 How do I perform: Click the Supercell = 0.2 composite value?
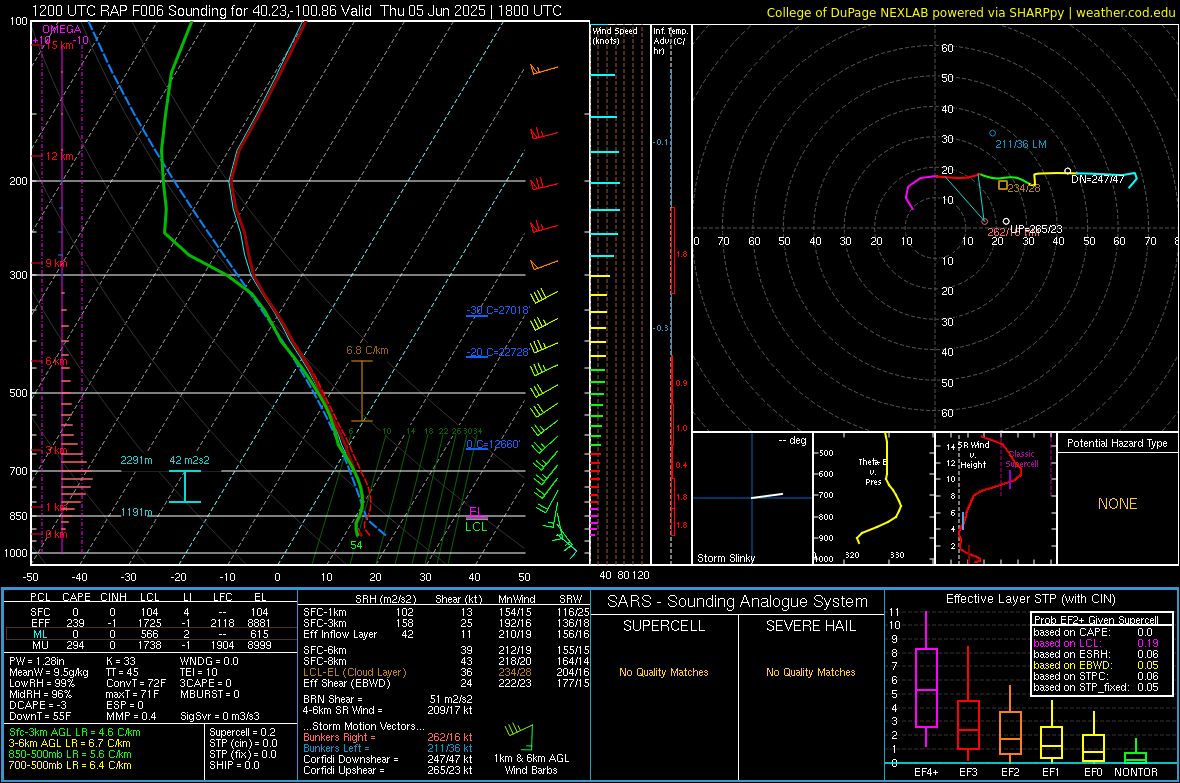(x=242, y=732)
